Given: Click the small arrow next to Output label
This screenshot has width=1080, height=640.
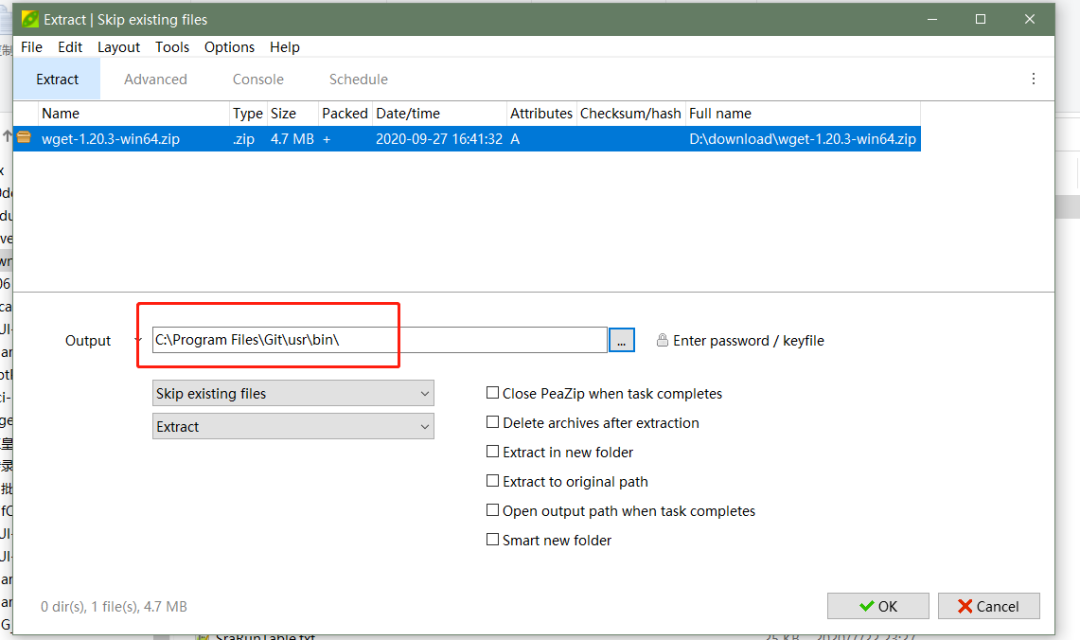Looking at the screenshot, I should point(137,341).
